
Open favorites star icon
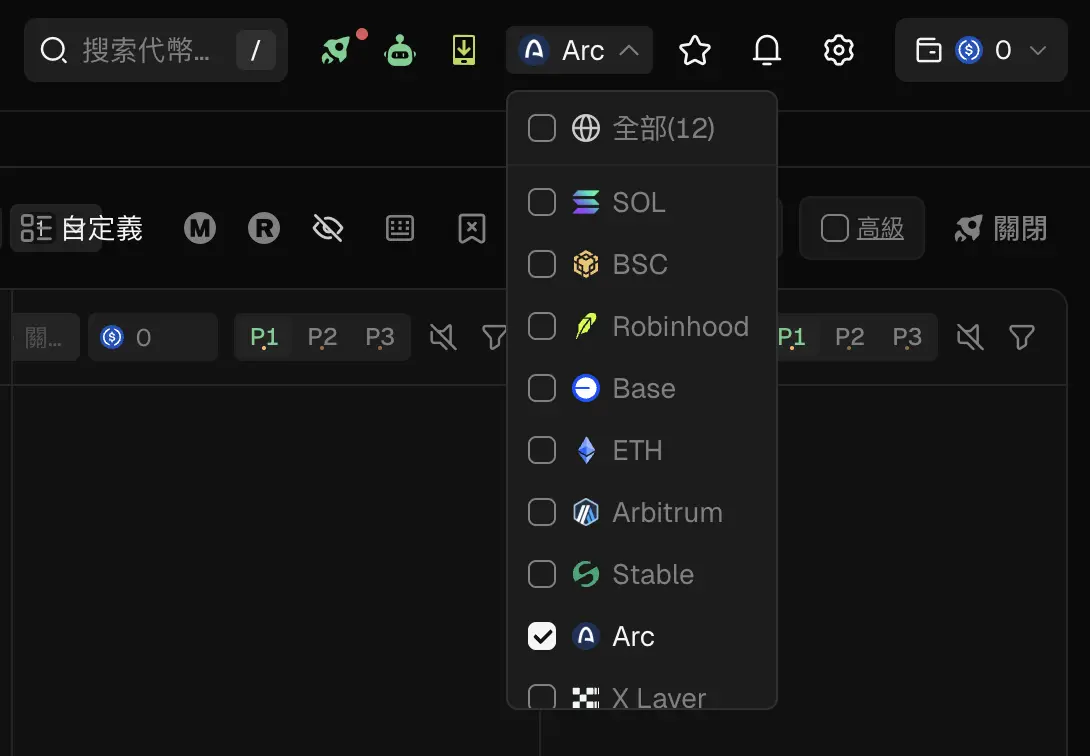coord(694,50)
